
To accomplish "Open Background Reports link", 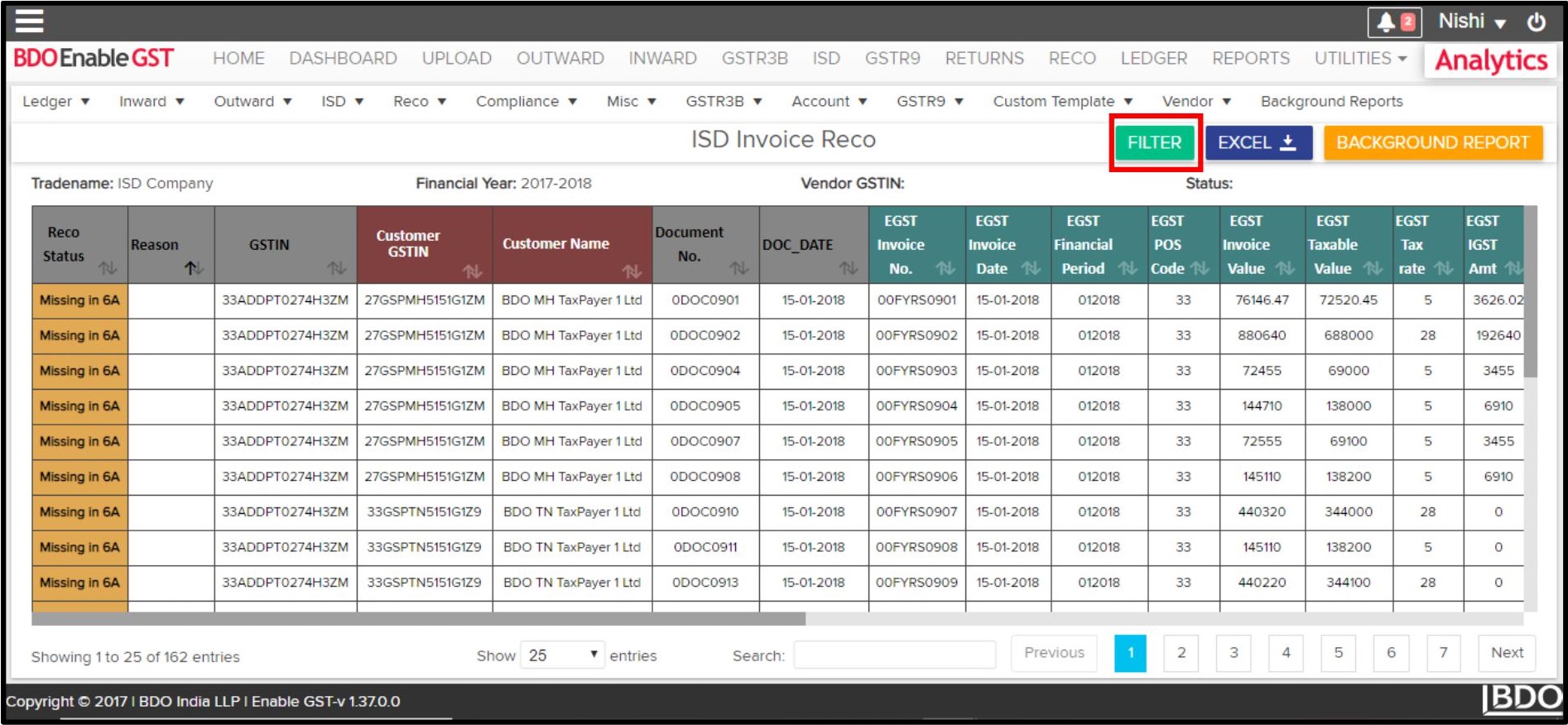I will point(1331,101).
